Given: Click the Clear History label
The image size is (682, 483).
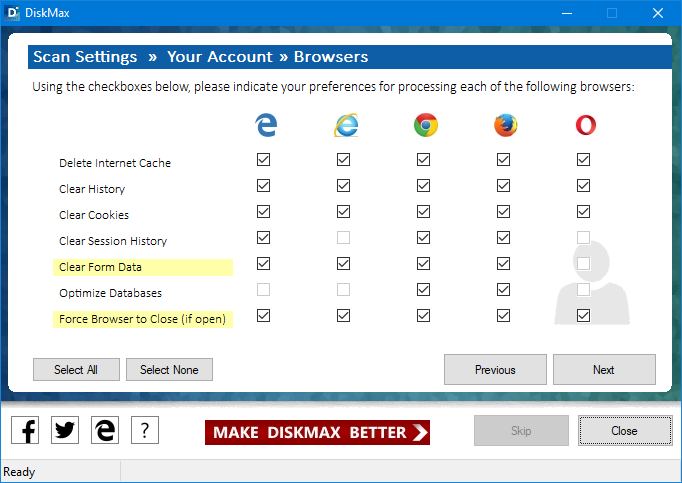Looking at the screenshot, I should pyautogui.click(x=92, y=189).
